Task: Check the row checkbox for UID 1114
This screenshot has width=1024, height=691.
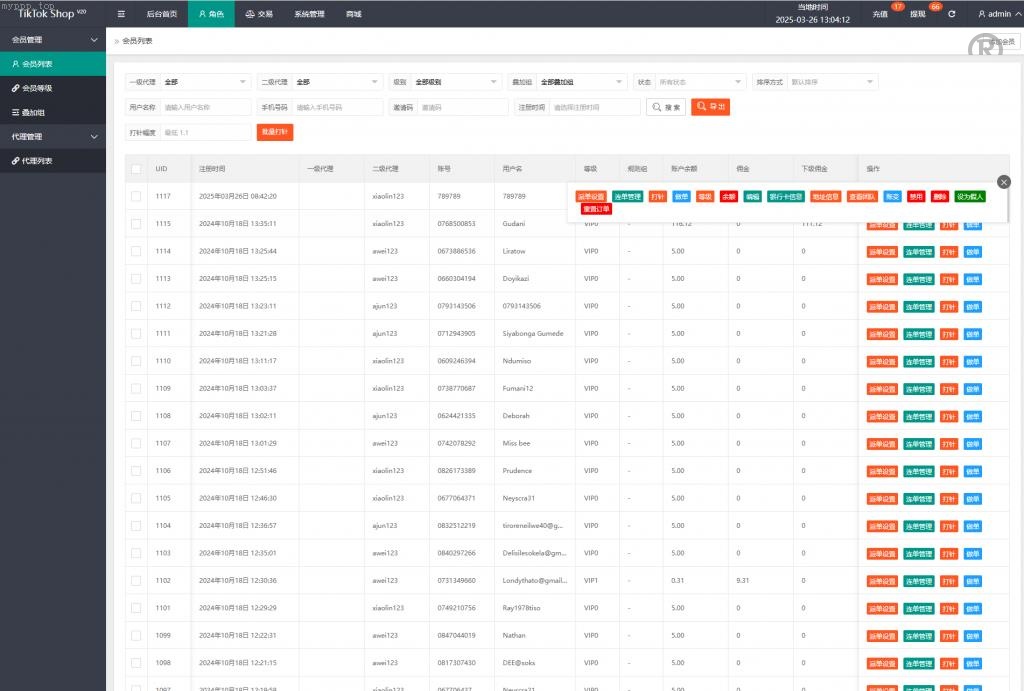Action: pos(136,251)
